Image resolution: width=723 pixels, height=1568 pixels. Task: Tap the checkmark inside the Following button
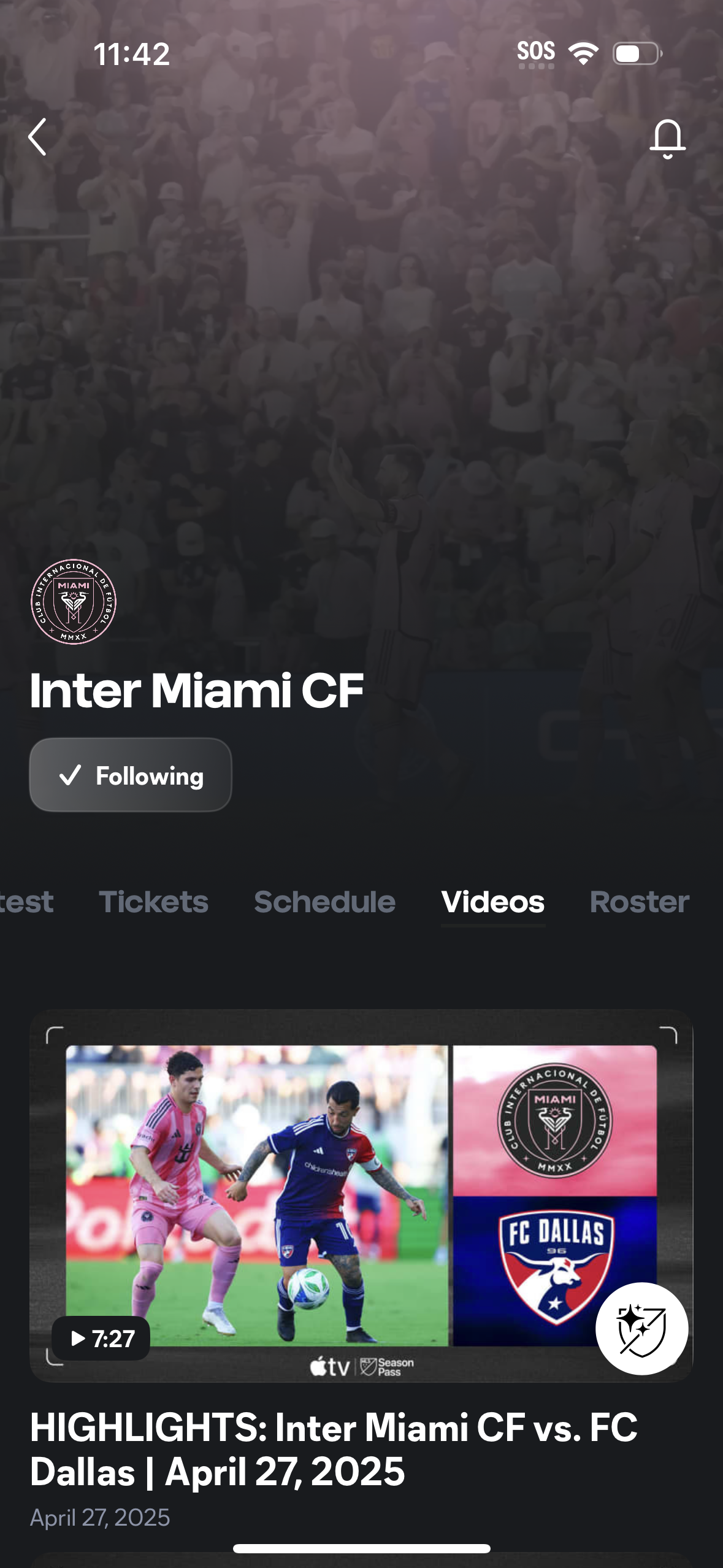pyautogui.click(x=72, y=775)
